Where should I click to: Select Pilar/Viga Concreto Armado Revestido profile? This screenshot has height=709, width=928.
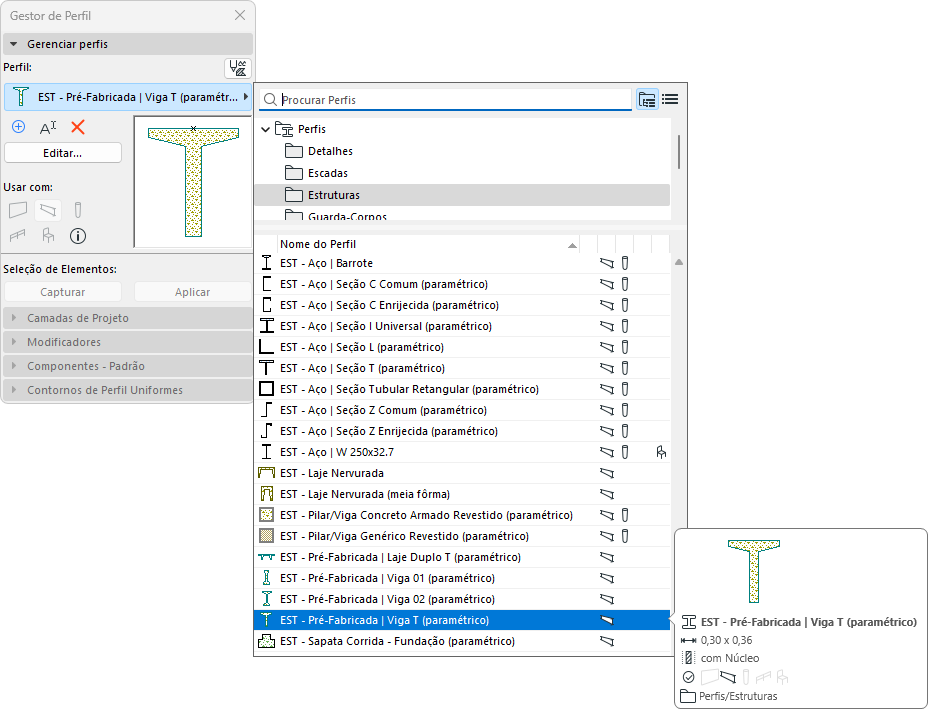pos(462,515)
